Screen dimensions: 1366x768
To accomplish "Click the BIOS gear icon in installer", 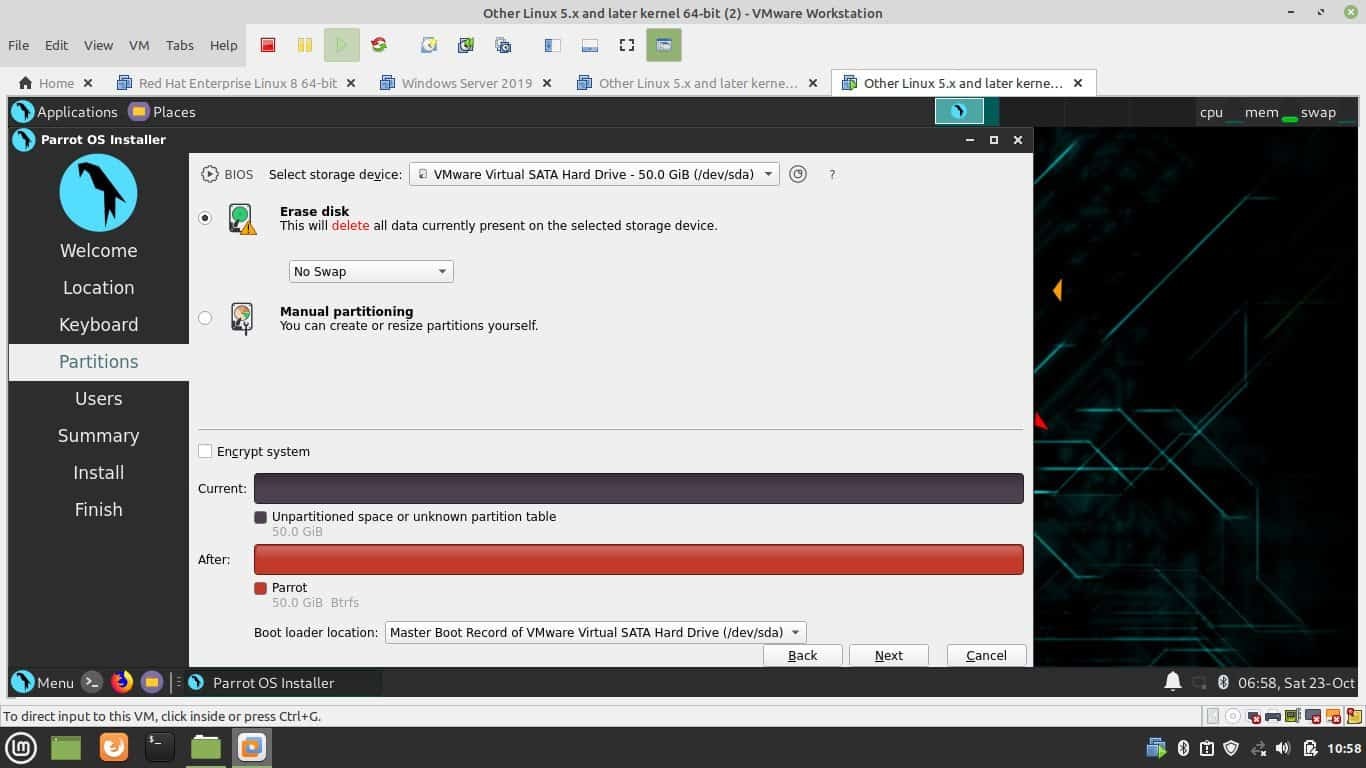I will point(209,174).
